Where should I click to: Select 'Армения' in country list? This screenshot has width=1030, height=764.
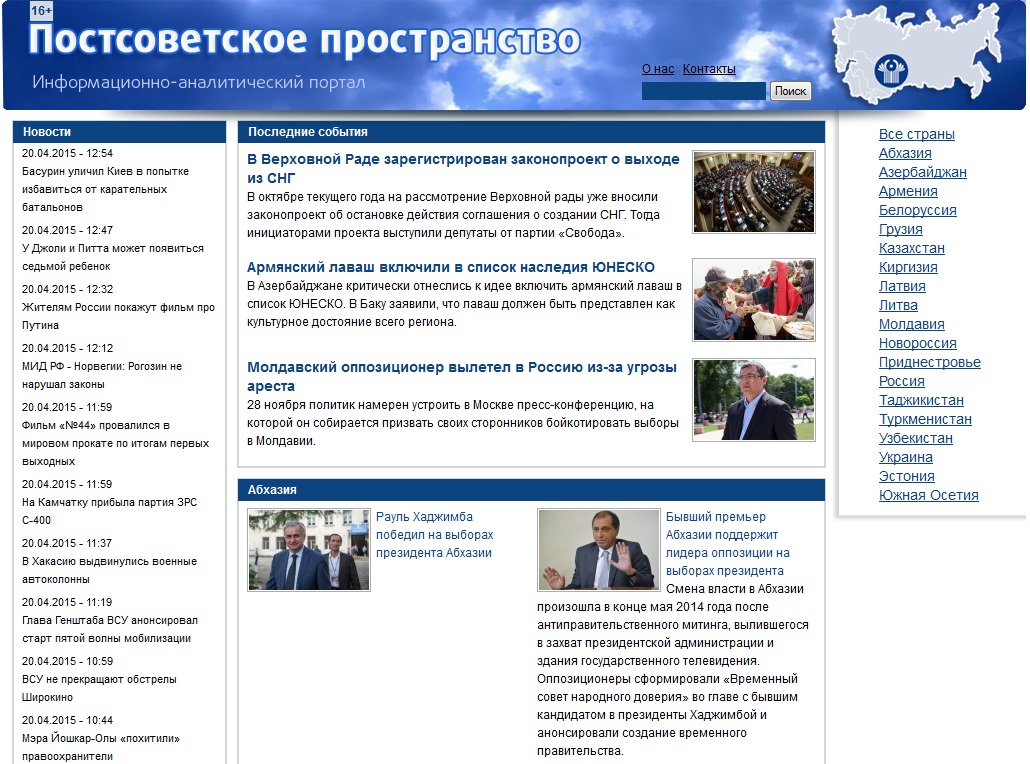pyautogui.click(x=908, y=191)
